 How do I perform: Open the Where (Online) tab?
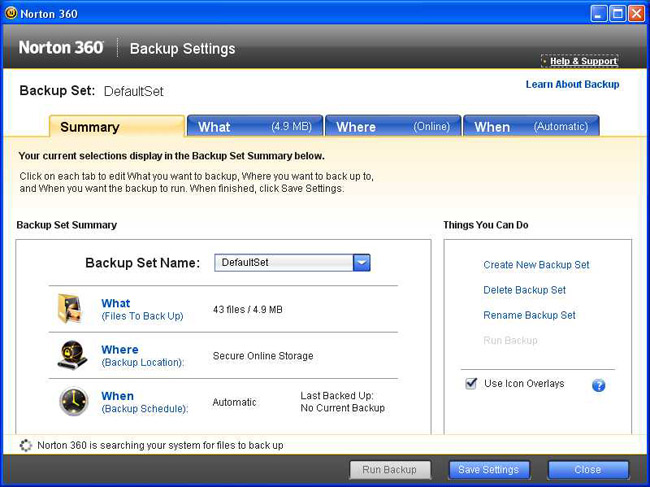[393, 126]
